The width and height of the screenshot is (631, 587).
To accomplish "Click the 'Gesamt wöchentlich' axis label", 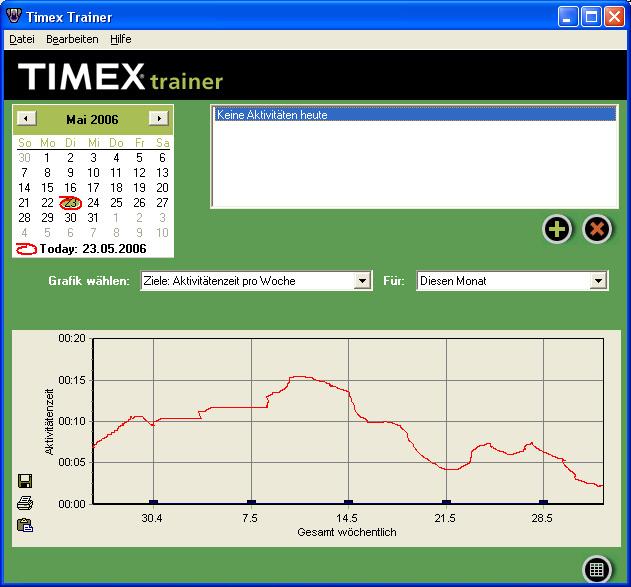I will tap(347, 532).
